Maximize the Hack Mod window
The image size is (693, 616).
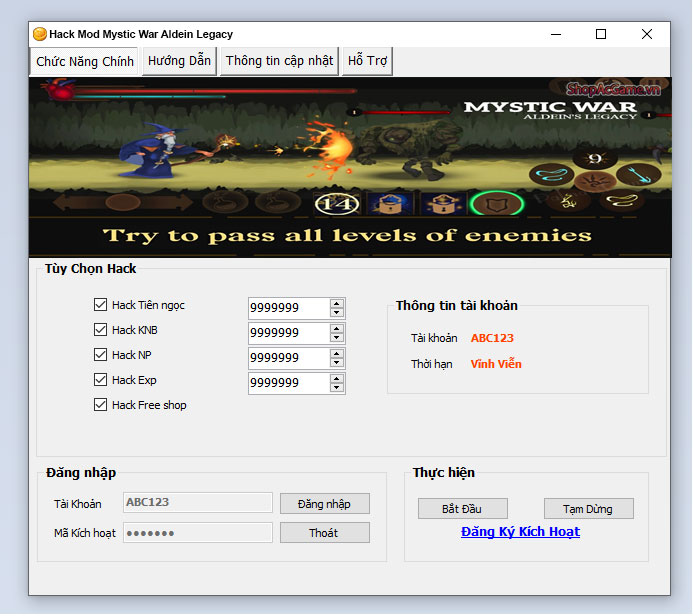601,34
